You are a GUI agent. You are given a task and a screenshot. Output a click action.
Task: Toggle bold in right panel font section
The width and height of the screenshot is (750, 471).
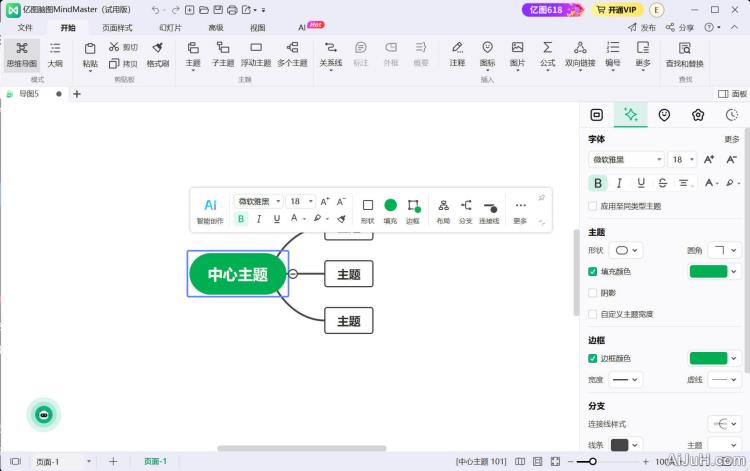(598, 183)
